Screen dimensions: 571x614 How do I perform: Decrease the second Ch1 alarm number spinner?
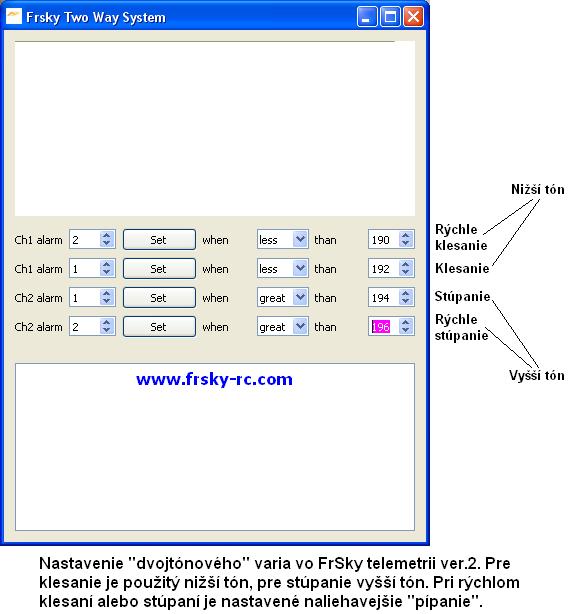pyautogui.click(x=106, y=273)
